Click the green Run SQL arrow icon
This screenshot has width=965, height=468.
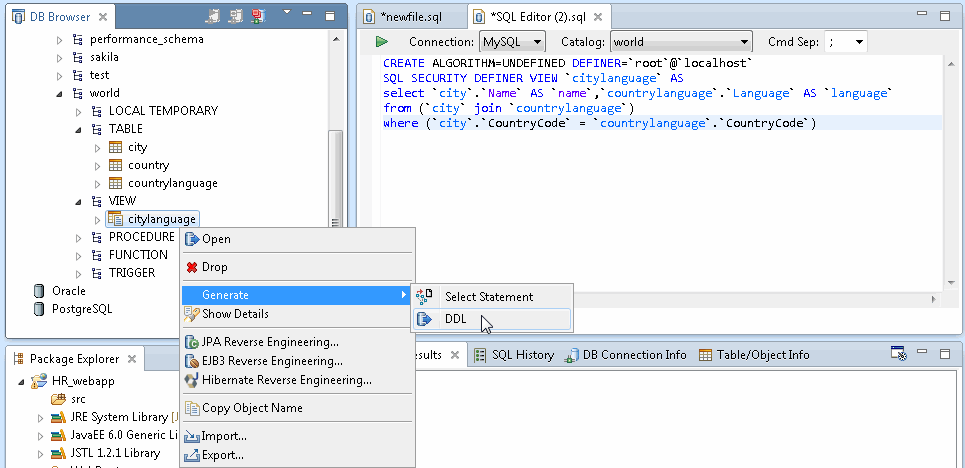pyautogui.click(x=382, y=42)
